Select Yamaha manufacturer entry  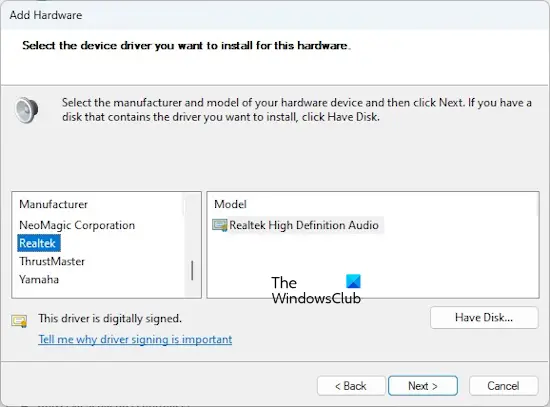coord(39,279)
